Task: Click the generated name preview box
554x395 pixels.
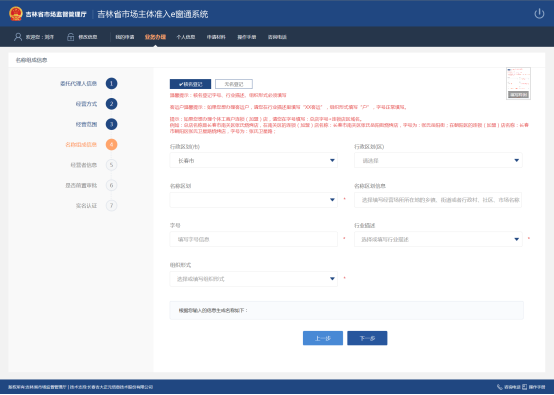Action: (x=347, y=310)
